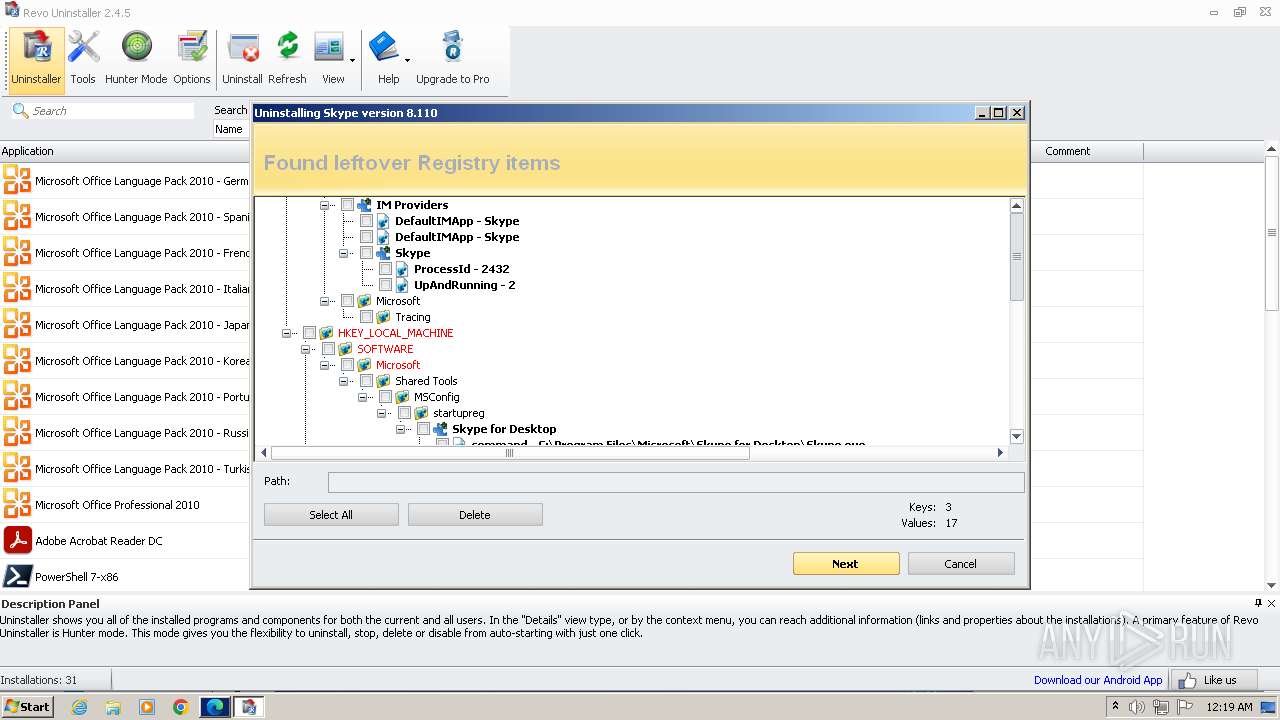
Task: Sort by the Application column header
Action: point(125,151)
